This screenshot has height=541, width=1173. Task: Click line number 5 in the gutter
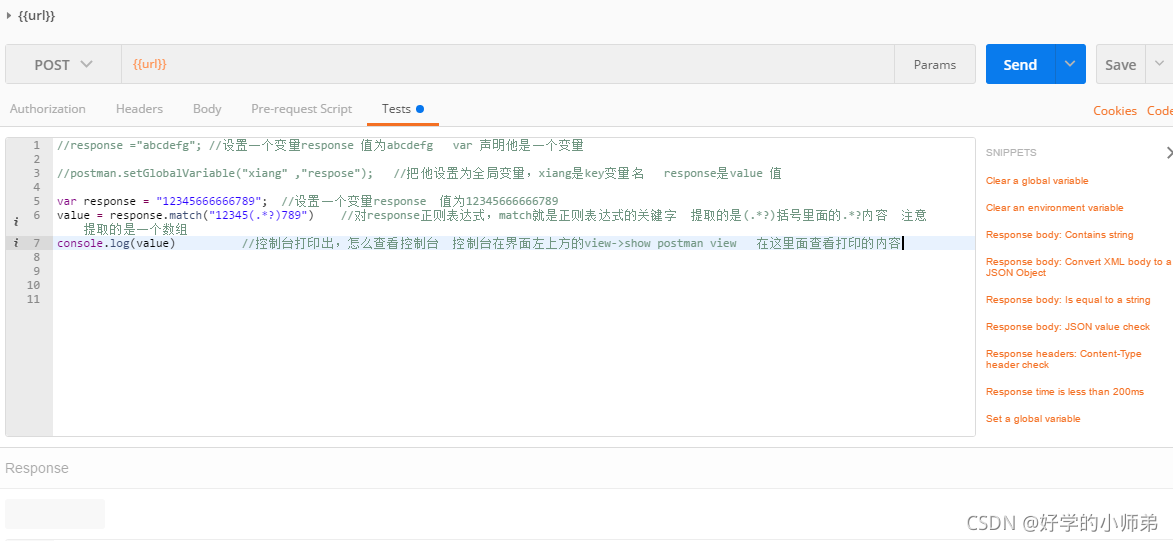click(36, 201)
